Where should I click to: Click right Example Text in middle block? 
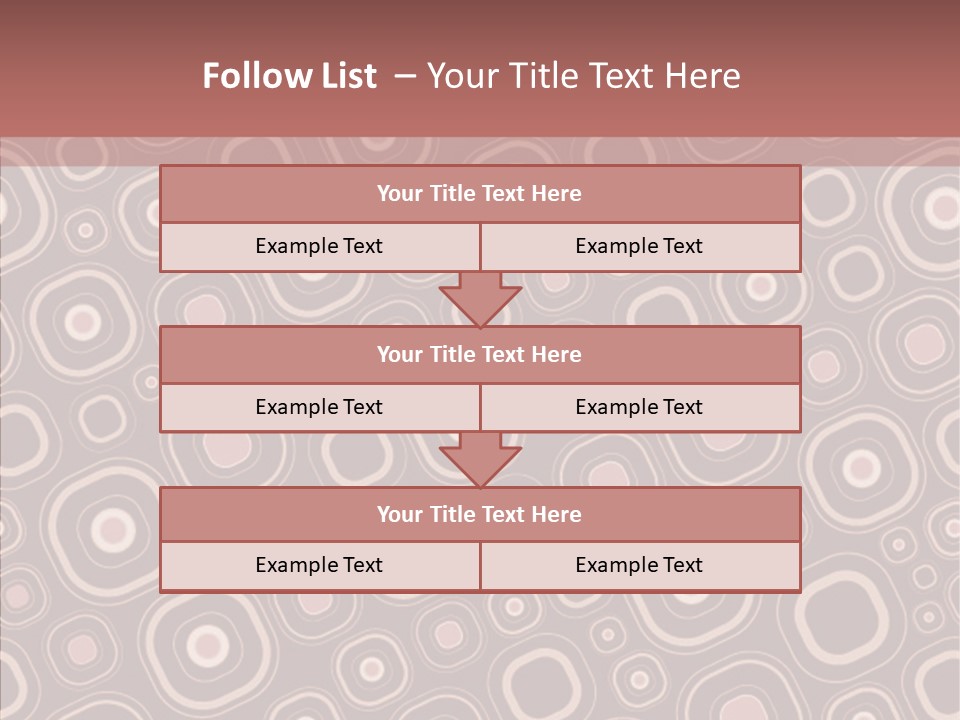[639, 408]
